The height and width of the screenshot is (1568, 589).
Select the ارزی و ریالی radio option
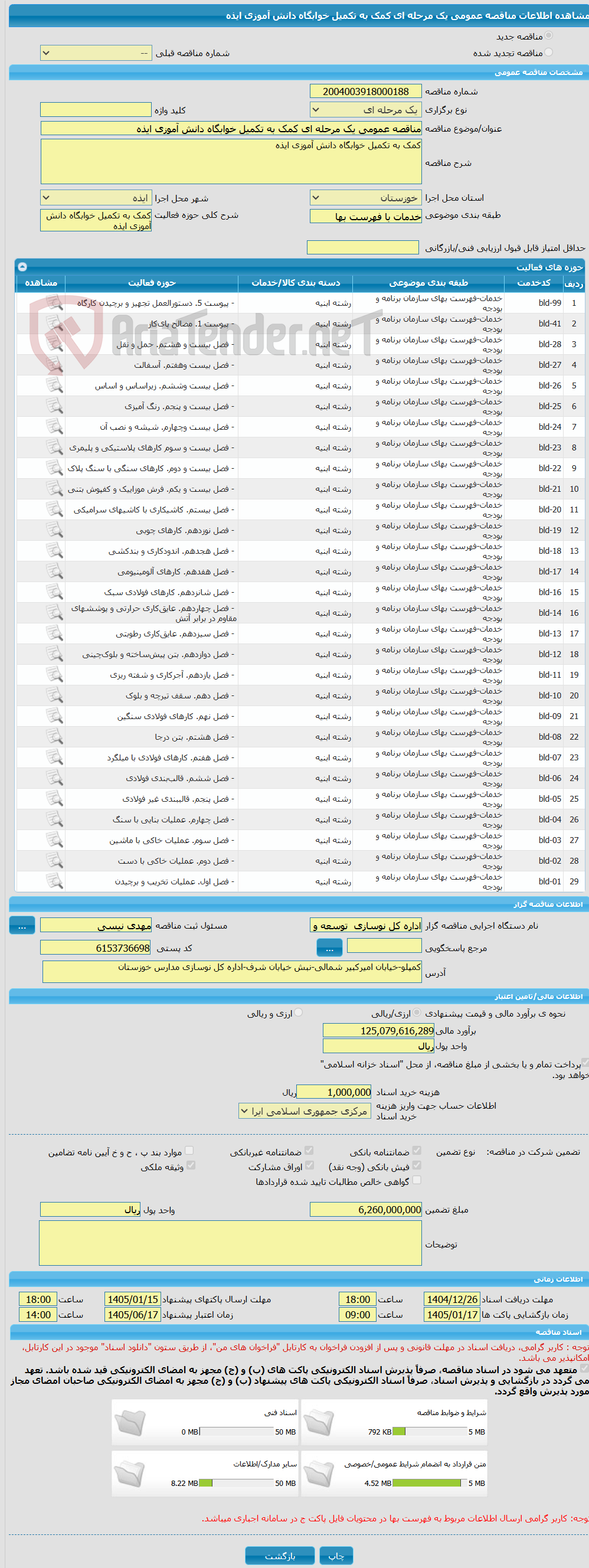(x=299, y=1013)
